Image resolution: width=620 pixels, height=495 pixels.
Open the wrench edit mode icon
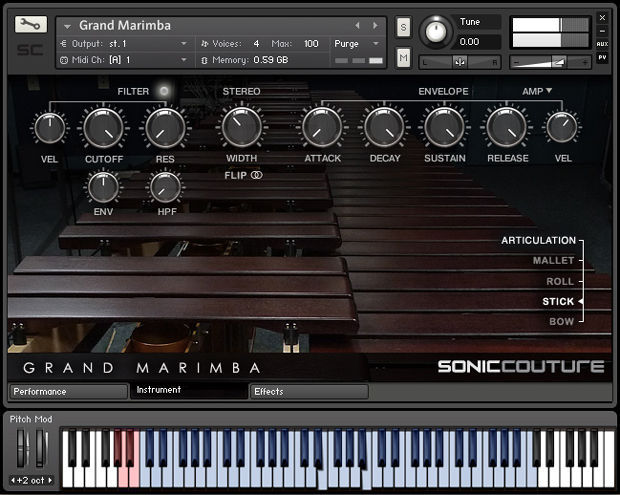[31, 25]
